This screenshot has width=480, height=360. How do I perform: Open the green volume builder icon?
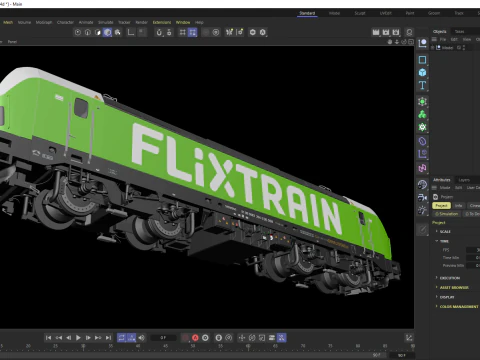(x=422, y=127)
